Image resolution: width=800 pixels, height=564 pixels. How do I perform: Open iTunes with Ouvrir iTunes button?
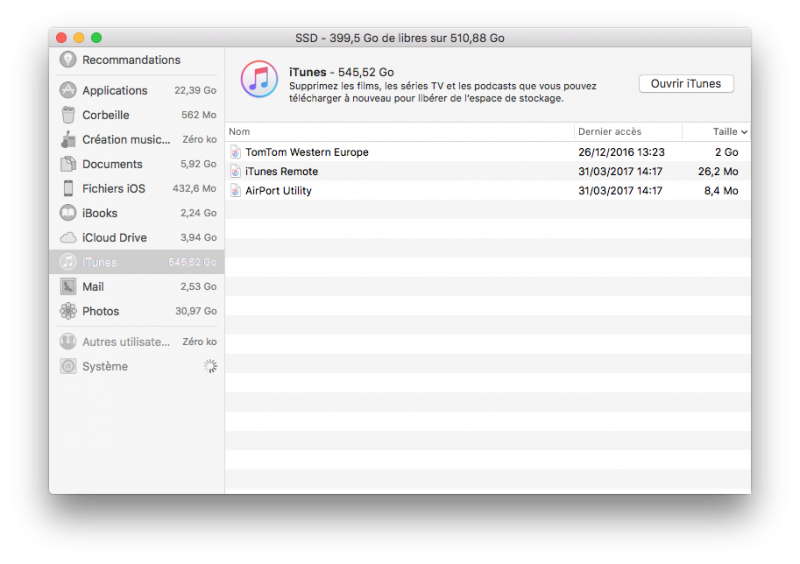[x=686, y=84]
